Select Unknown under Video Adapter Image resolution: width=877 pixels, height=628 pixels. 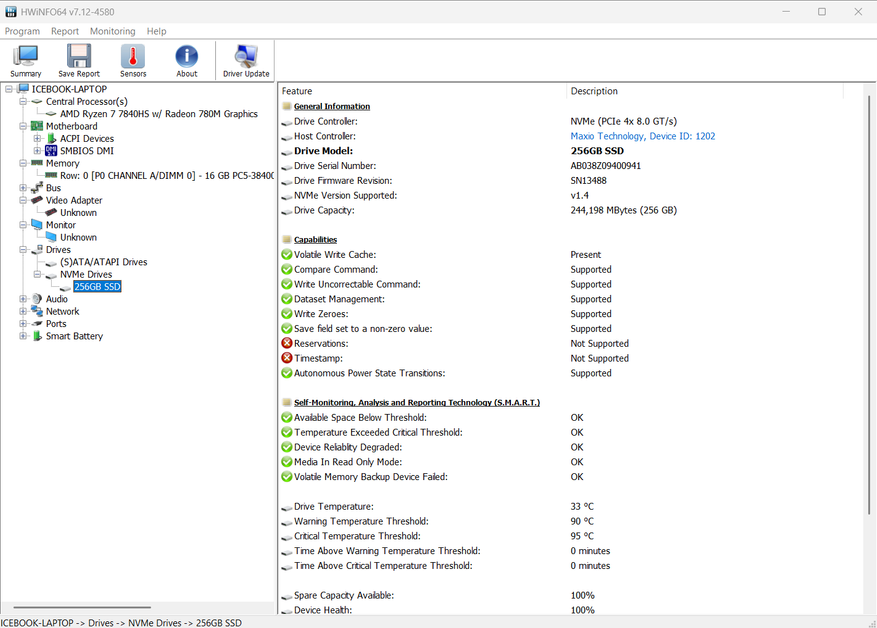(78, 213)
